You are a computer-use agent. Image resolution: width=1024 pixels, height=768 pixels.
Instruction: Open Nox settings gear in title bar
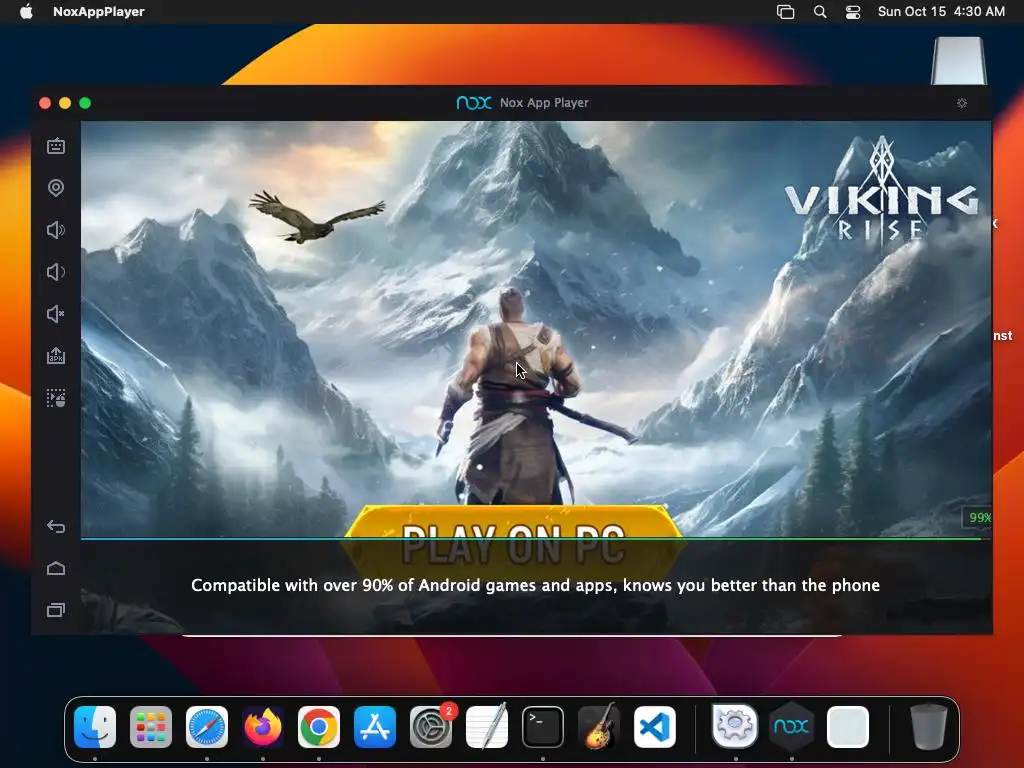[x=962, y=103]
